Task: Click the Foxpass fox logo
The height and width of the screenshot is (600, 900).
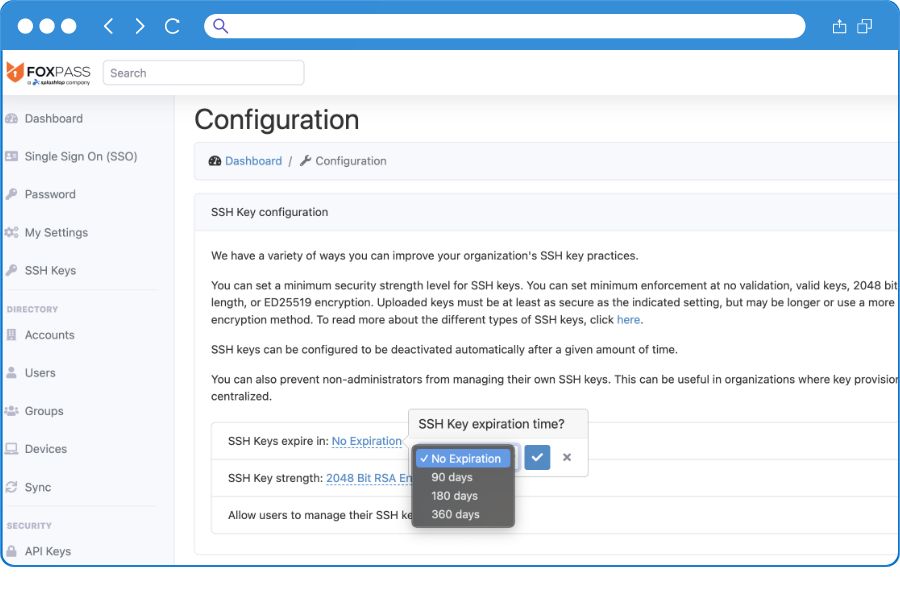Action: coord(16,71)
